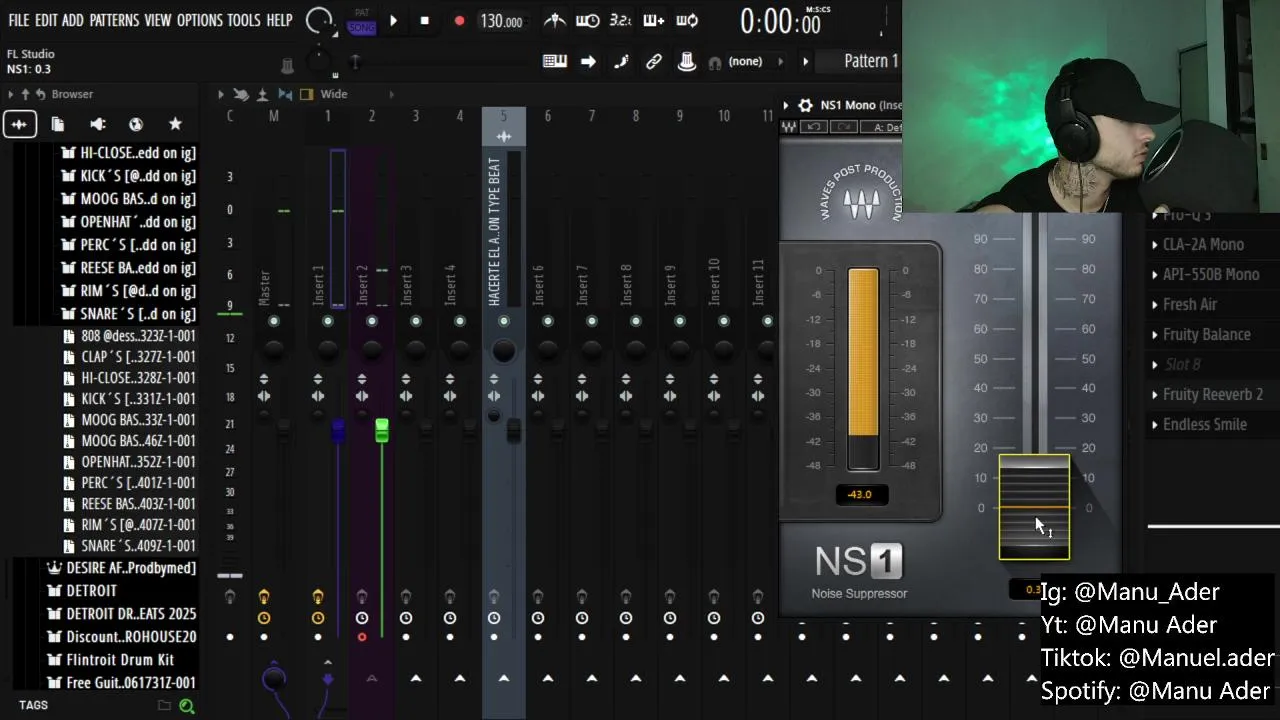The image size is (1280, 720).
Task: Click the Waves undo button in NS1
Action: point(815,127)
